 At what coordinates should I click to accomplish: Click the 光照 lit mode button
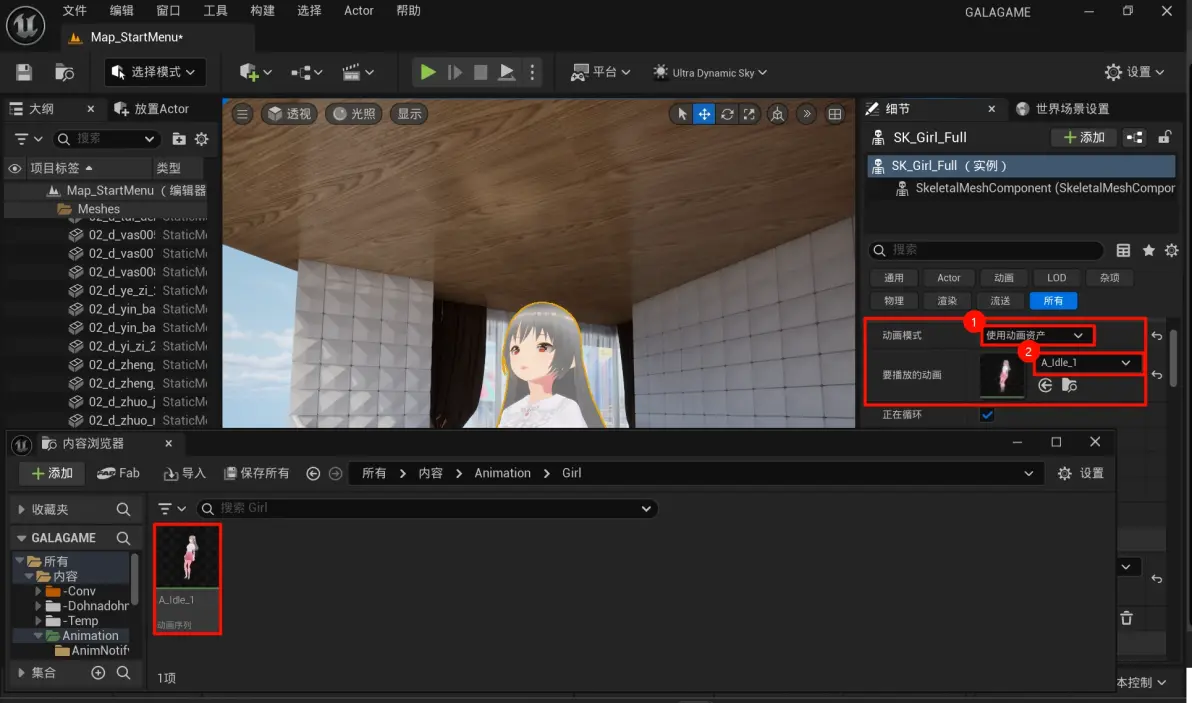click(353, 114)
